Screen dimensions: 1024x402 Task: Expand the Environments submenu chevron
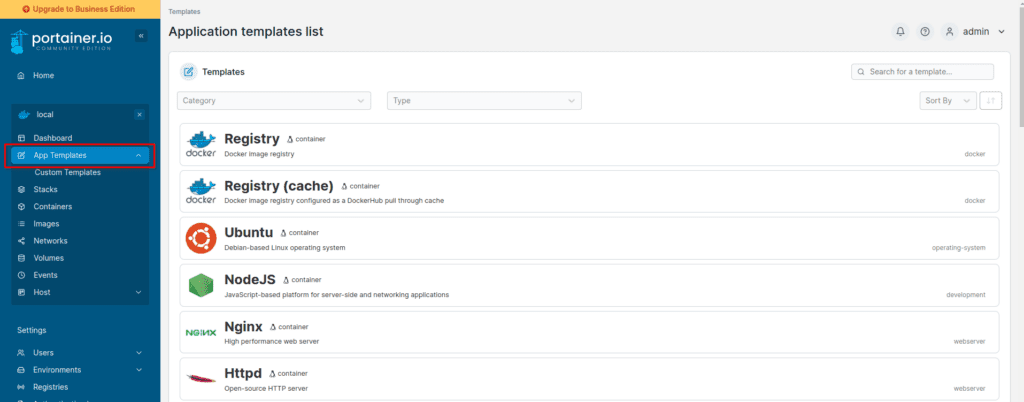(138, 370)
